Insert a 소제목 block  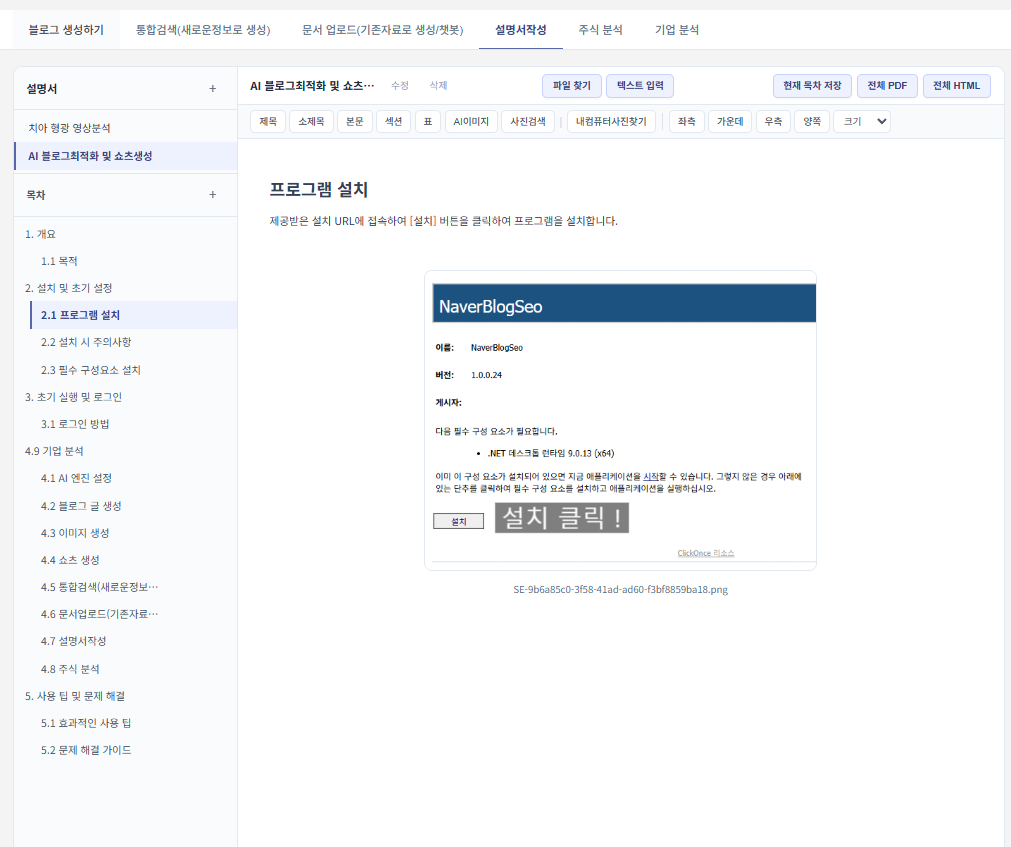(x=311, y=121)
